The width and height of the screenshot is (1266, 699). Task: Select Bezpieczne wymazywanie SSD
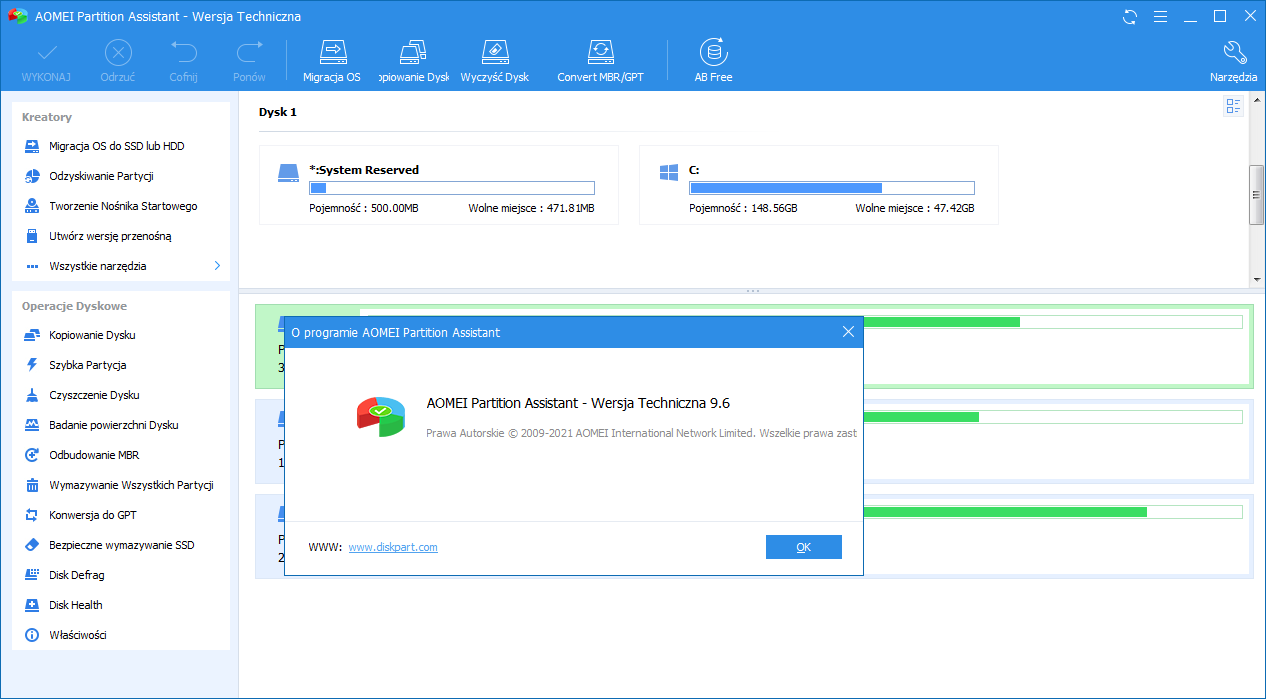(x=122, y=545)
